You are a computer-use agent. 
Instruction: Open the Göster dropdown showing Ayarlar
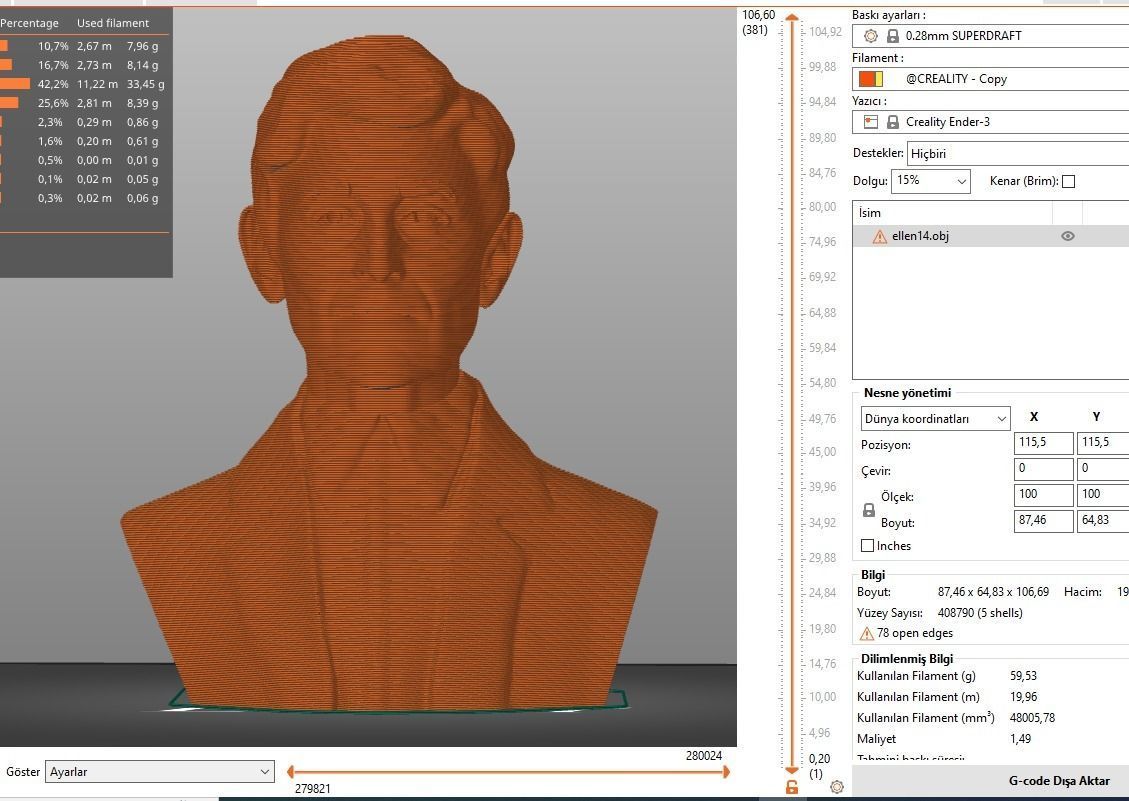[159, 771]
